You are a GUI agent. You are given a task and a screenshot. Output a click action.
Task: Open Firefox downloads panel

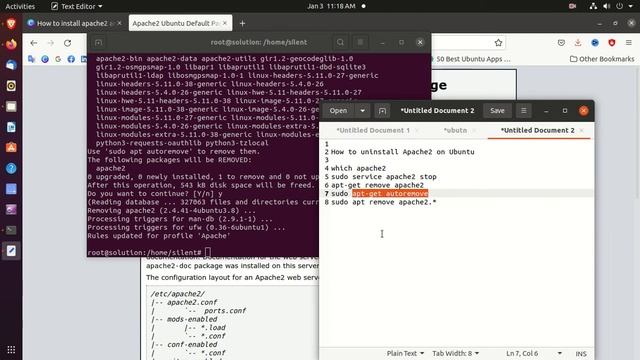pyautogui.click(x=578, y=42)
